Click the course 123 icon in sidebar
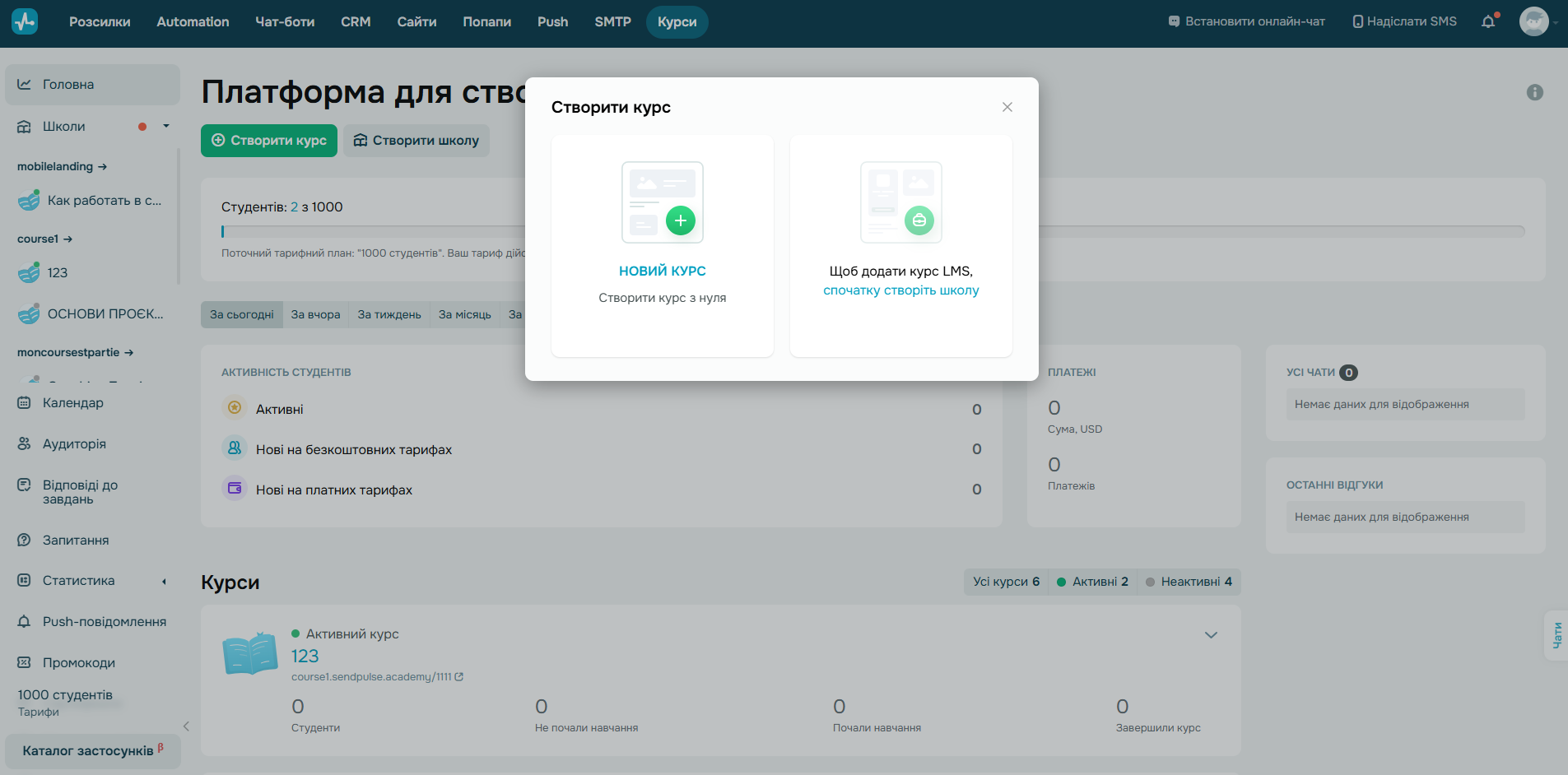This screenshot has height=775, width=1568. 29,272
